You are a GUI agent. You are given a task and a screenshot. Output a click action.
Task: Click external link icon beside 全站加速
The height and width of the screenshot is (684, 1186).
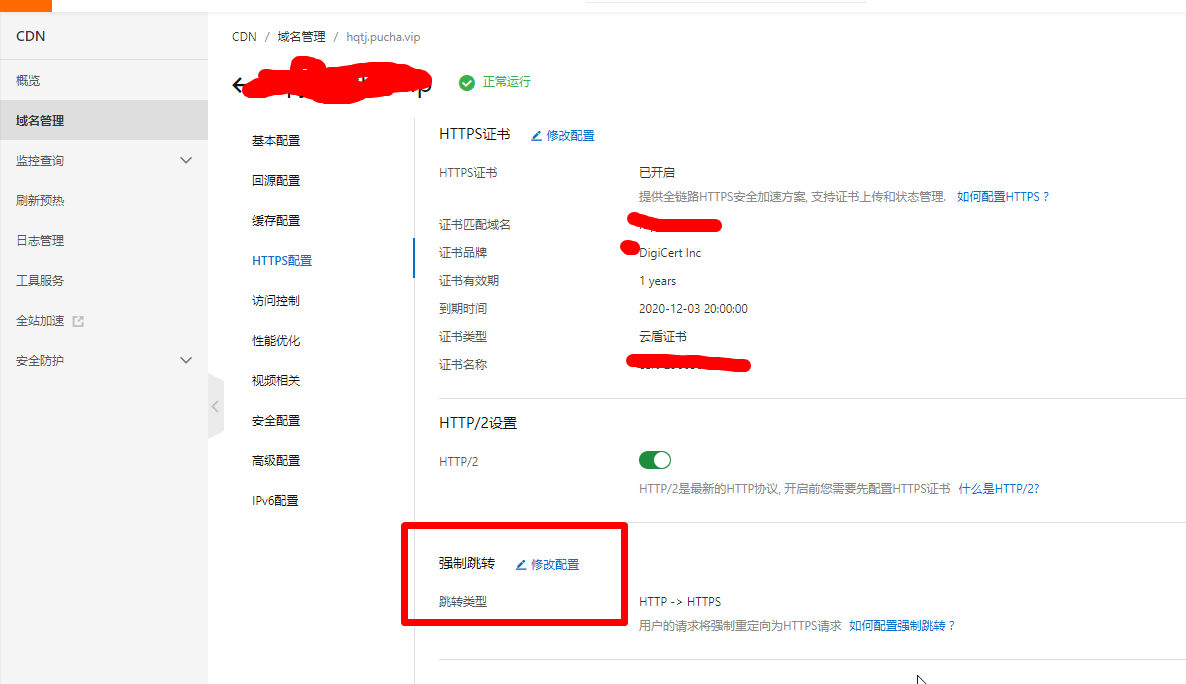coord(79,321)
